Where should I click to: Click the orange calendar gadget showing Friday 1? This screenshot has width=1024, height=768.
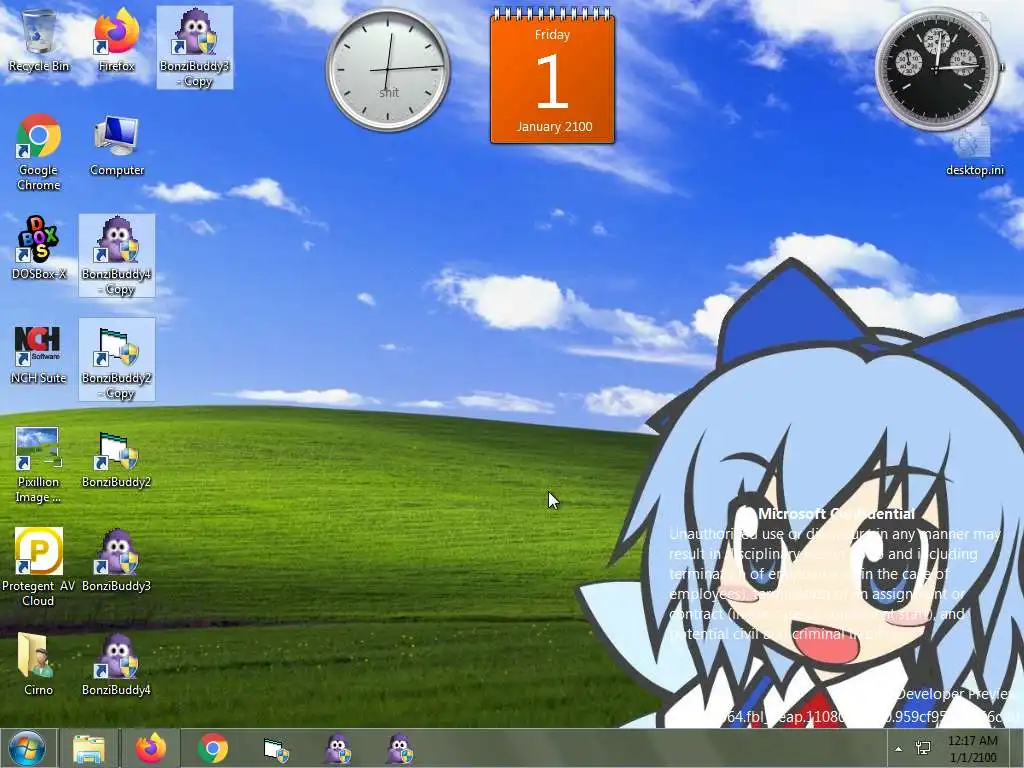pyautogui.click(x=552, y=76)
